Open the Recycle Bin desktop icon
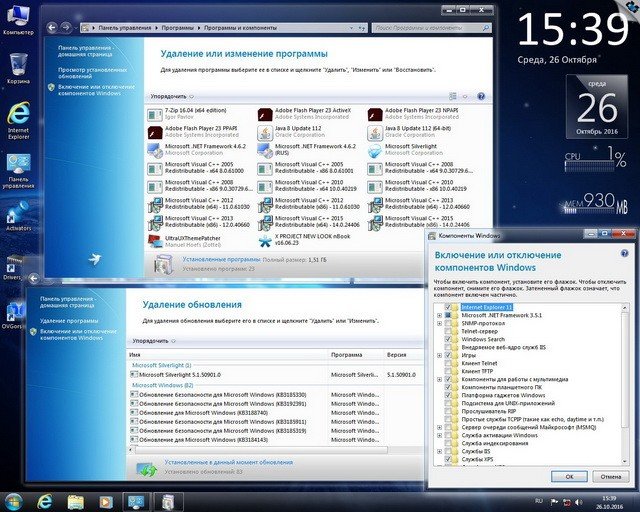 pyautogui.click(x=18, y=69)
